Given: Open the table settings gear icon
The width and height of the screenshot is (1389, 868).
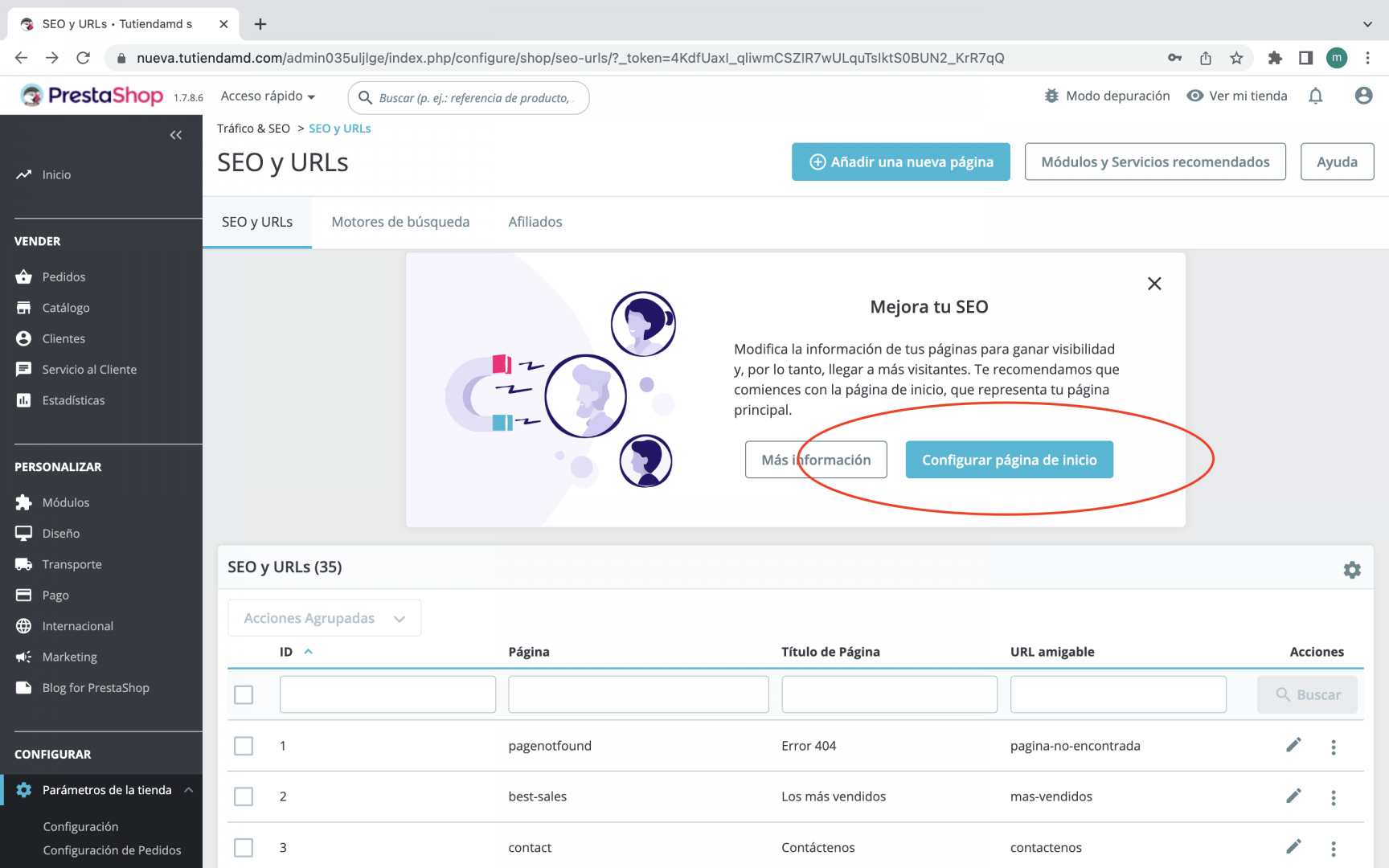Looking at the screenshot, I should pyautogui.click(x=1352, y=570).
